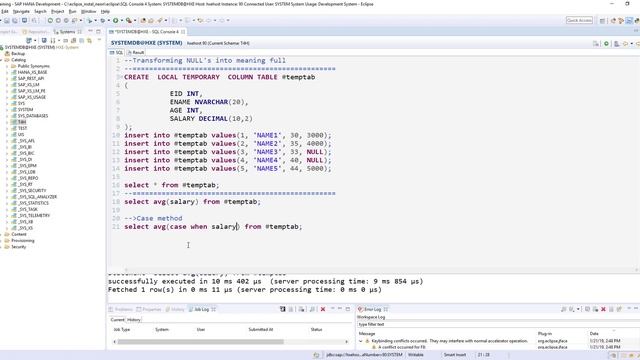Open the Window menu
Screen dimensions: 640x360
89,11
